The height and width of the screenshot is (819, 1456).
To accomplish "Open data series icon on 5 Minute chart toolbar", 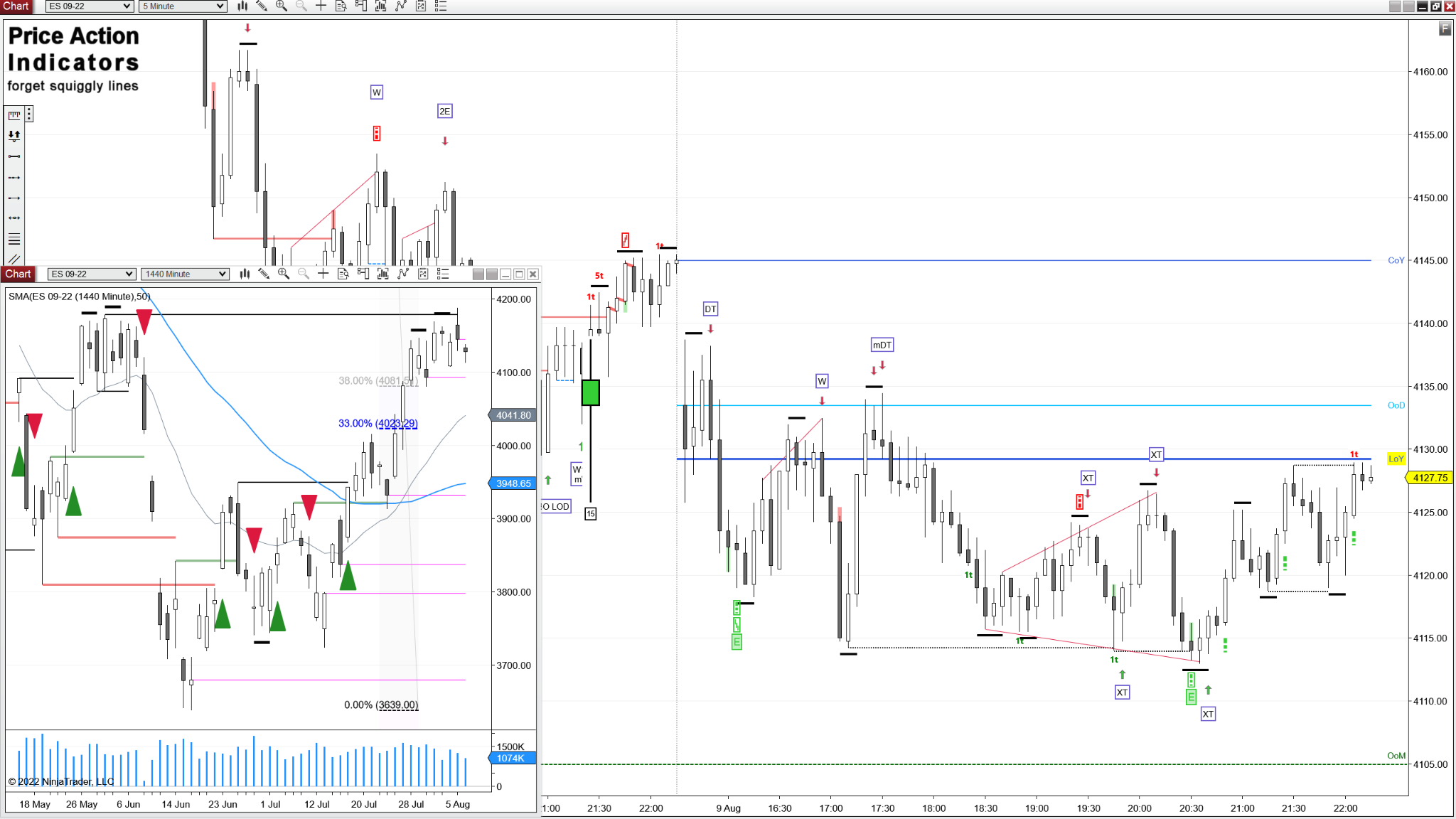I will click(381, 6).
